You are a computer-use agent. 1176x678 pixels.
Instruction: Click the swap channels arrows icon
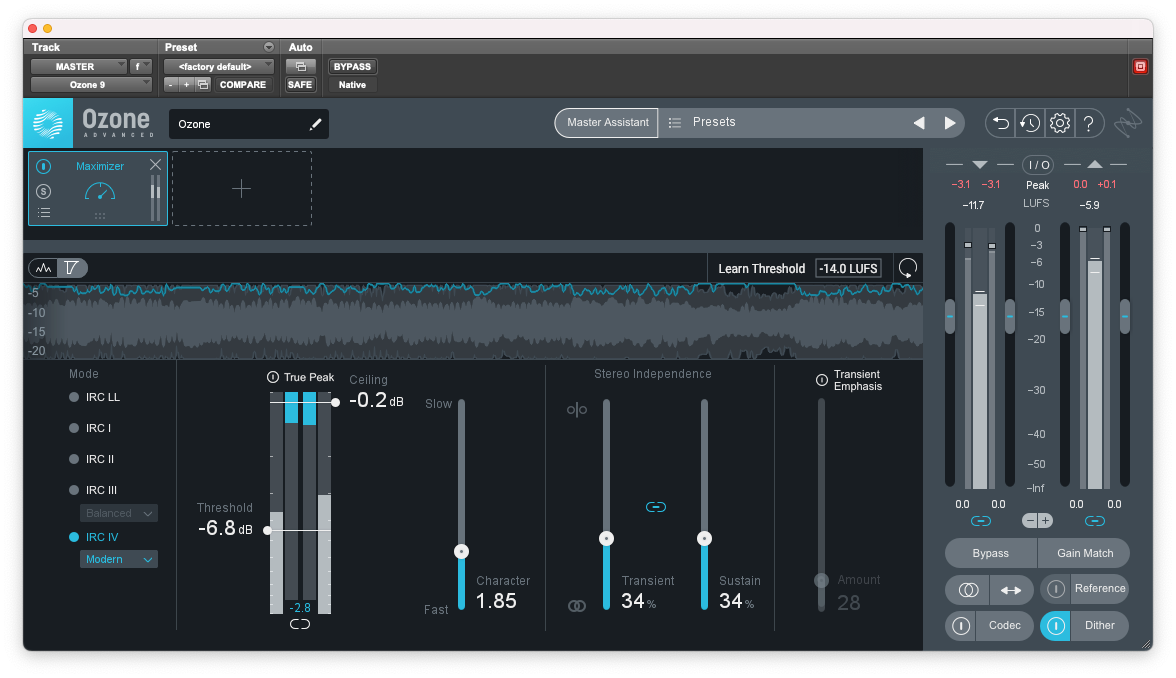click(x=1011, y=590)
